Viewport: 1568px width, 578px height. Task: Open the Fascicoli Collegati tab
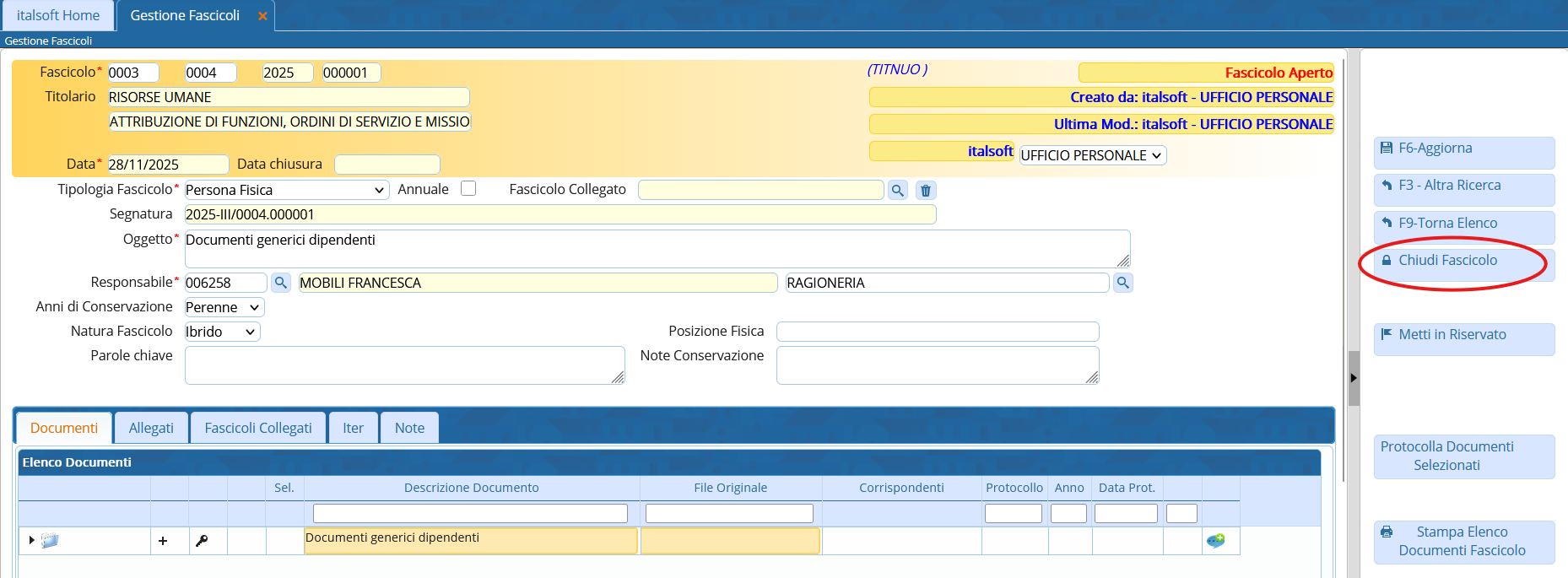(258, 428)
